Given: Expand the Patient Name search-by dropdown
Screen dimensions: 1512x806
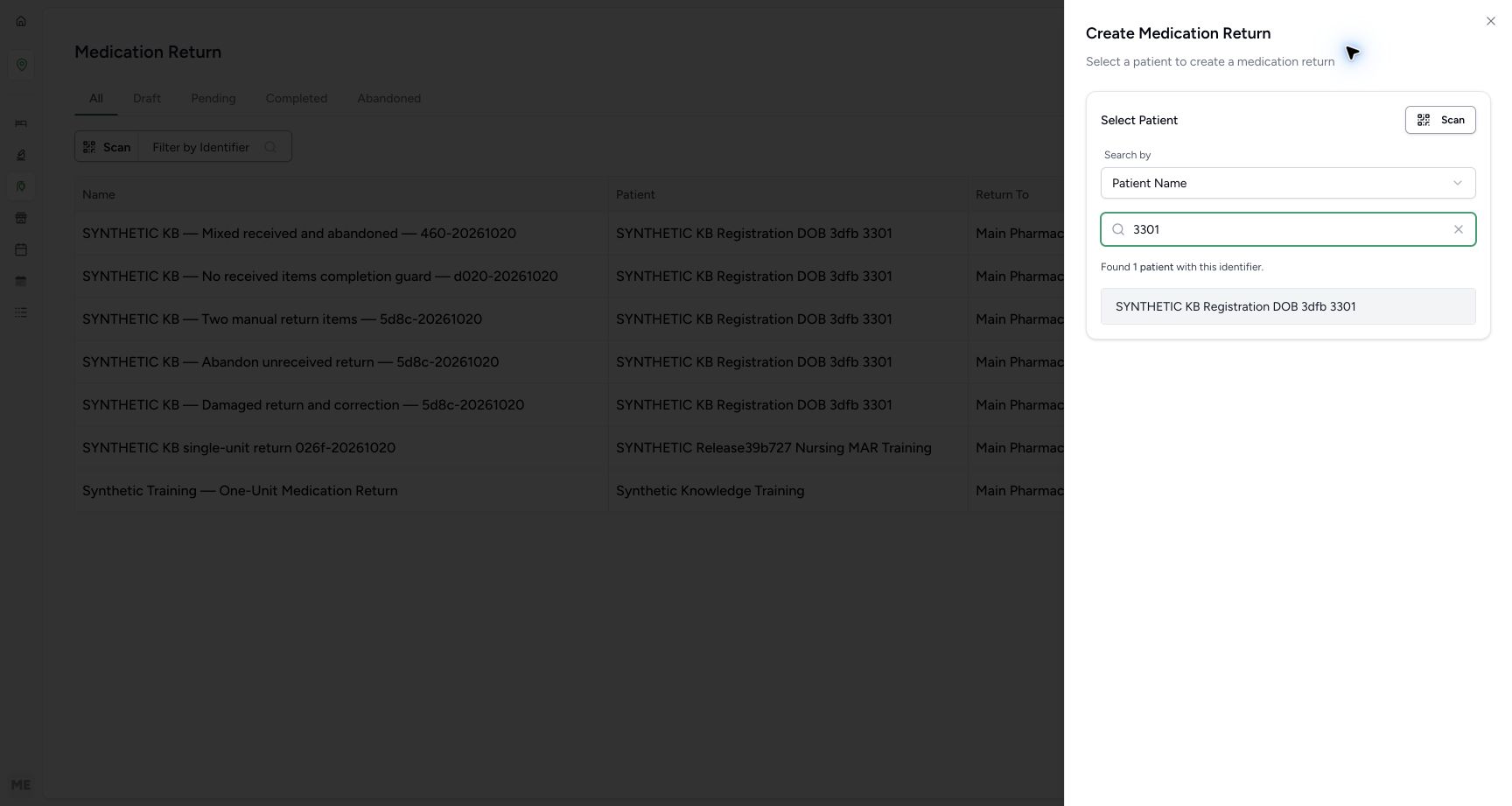Looking at the screenshot, I should pyautogui.click(x=1288, y=183).
